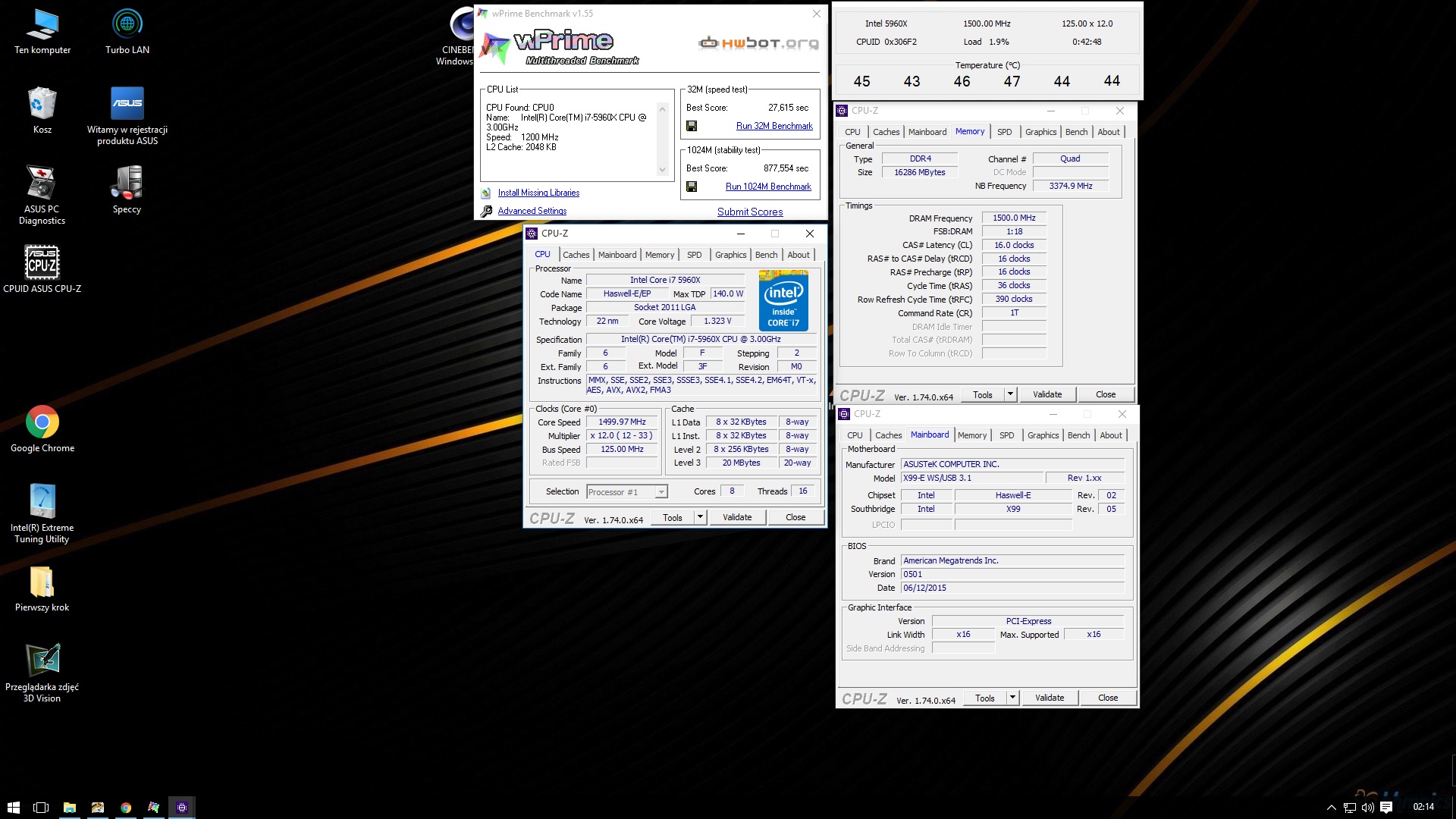Click Install Missing Libraries icon
This screenshot has height=819, width=1456.
point(486,193)
